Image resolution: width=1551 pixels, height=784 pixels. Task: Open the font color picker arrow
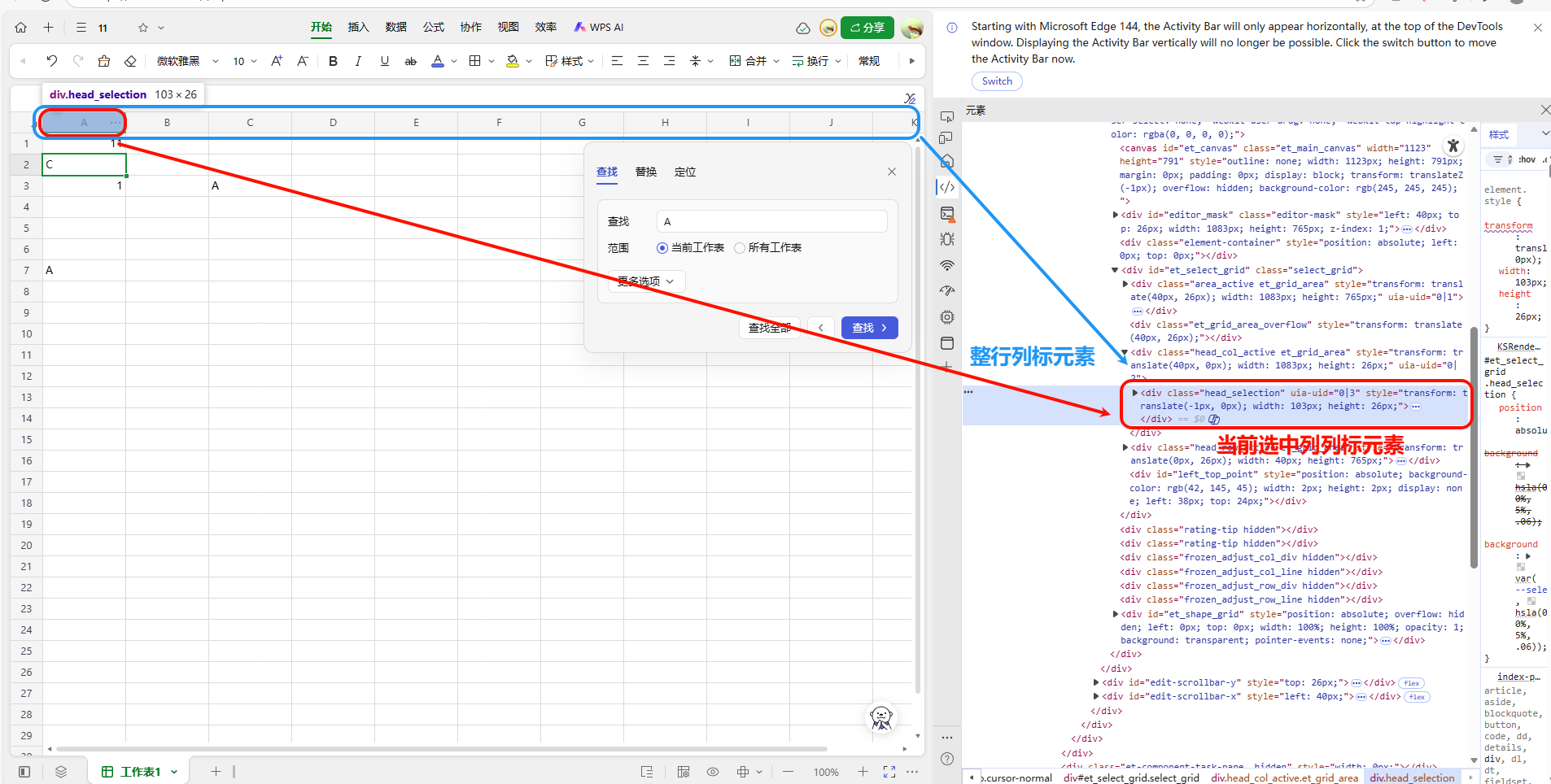click(x=454, y=61)
